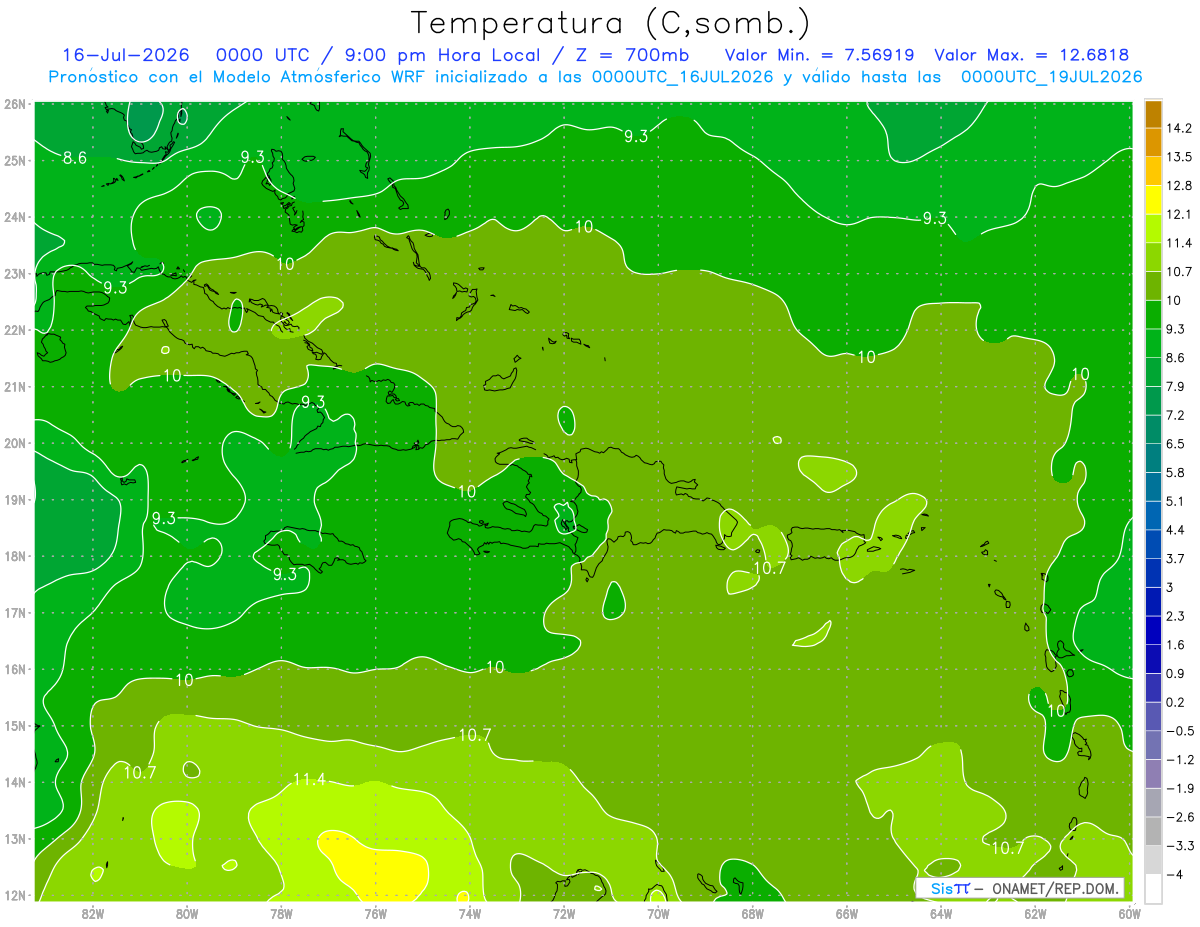Pick the purple swatch between -1.9 and -1.2

[x=1153, y=773]
